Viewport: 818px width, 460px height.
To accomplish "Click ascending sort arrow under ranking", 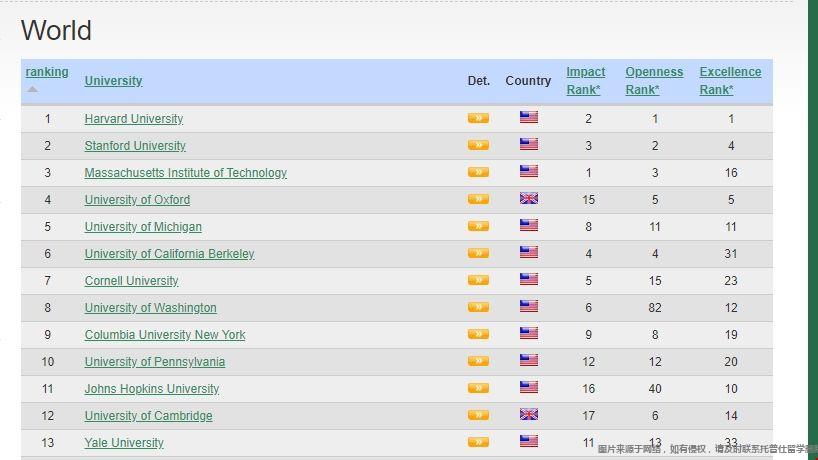I will click(x=32, y=89).
